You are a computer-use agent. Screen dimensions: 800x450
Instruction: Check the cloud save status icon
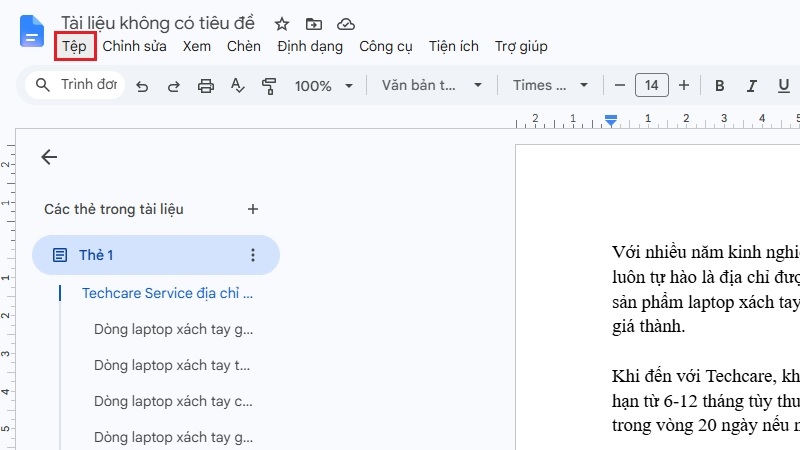[346, 24]
